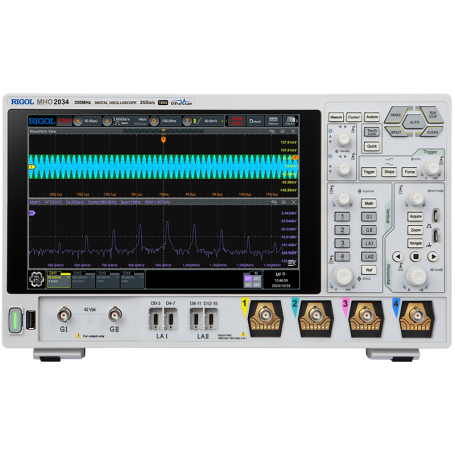Image resolution: width=455 pixels, height=455 pixels.
Task: Tap the Measure icon in the touchscreen toolbar
Action: pyautogui.click(x=273, y=121)
